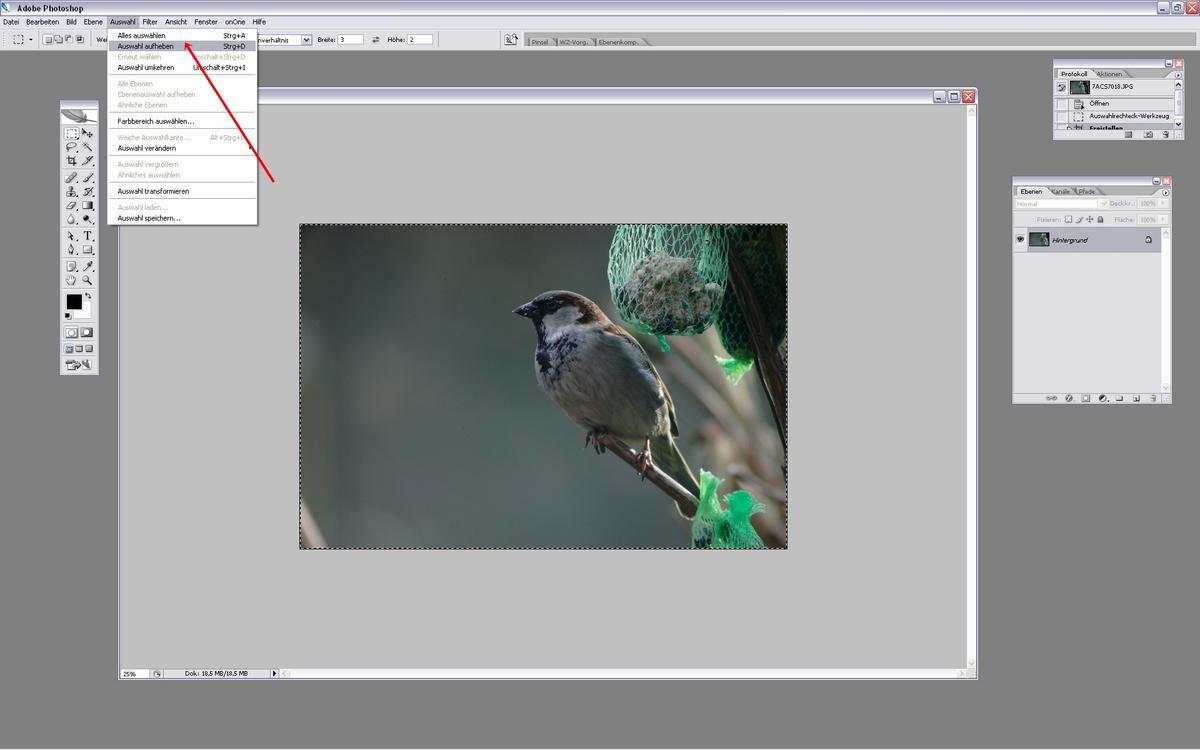Select the Eraser tool
The width and height of the screenshot is (1200, 750).
[72, 205]
